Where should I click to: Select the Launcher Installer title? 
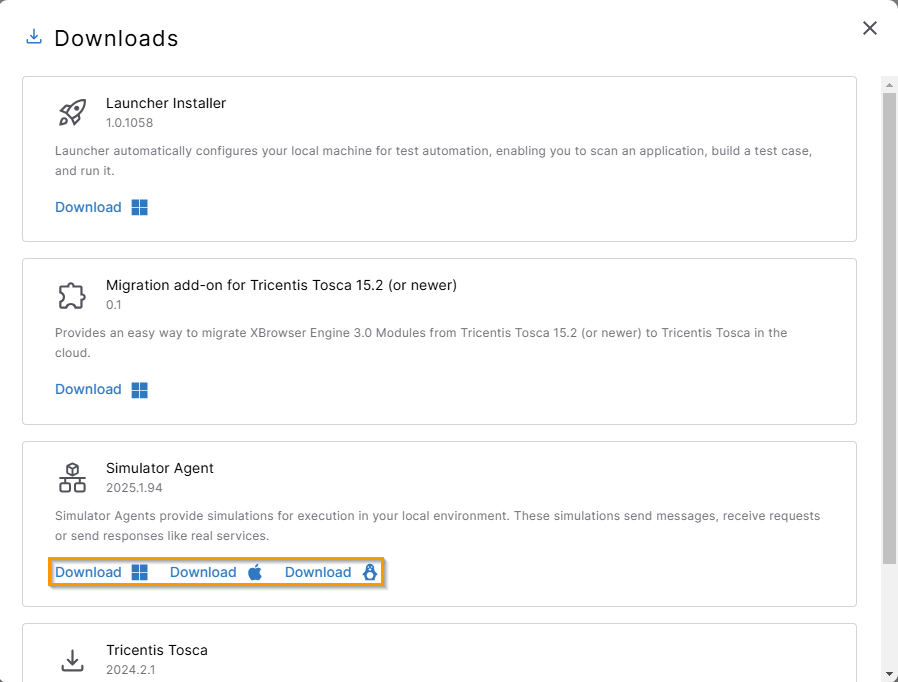click(166, 103)
